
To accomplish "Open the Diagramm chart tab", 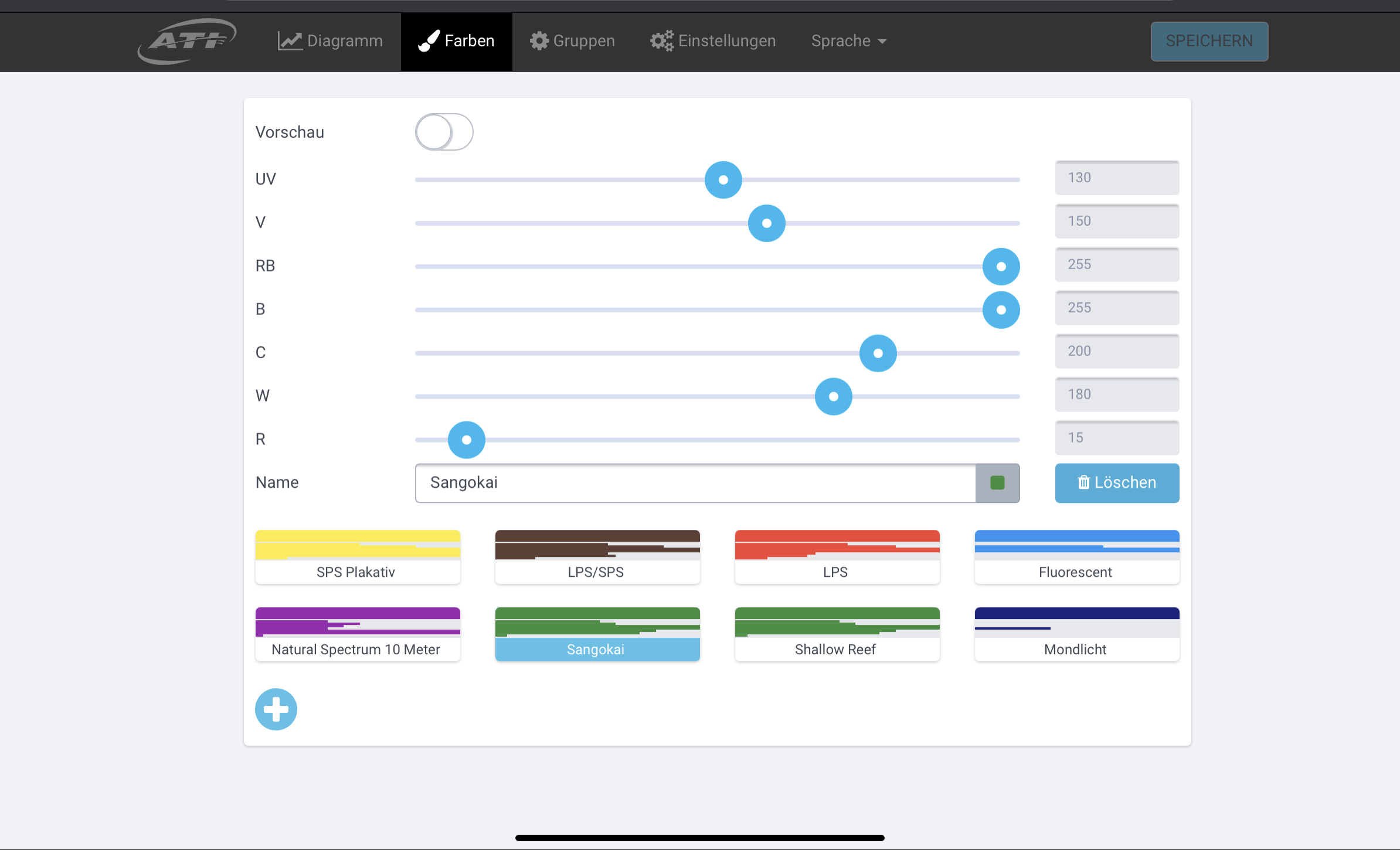I will point(330,41).
